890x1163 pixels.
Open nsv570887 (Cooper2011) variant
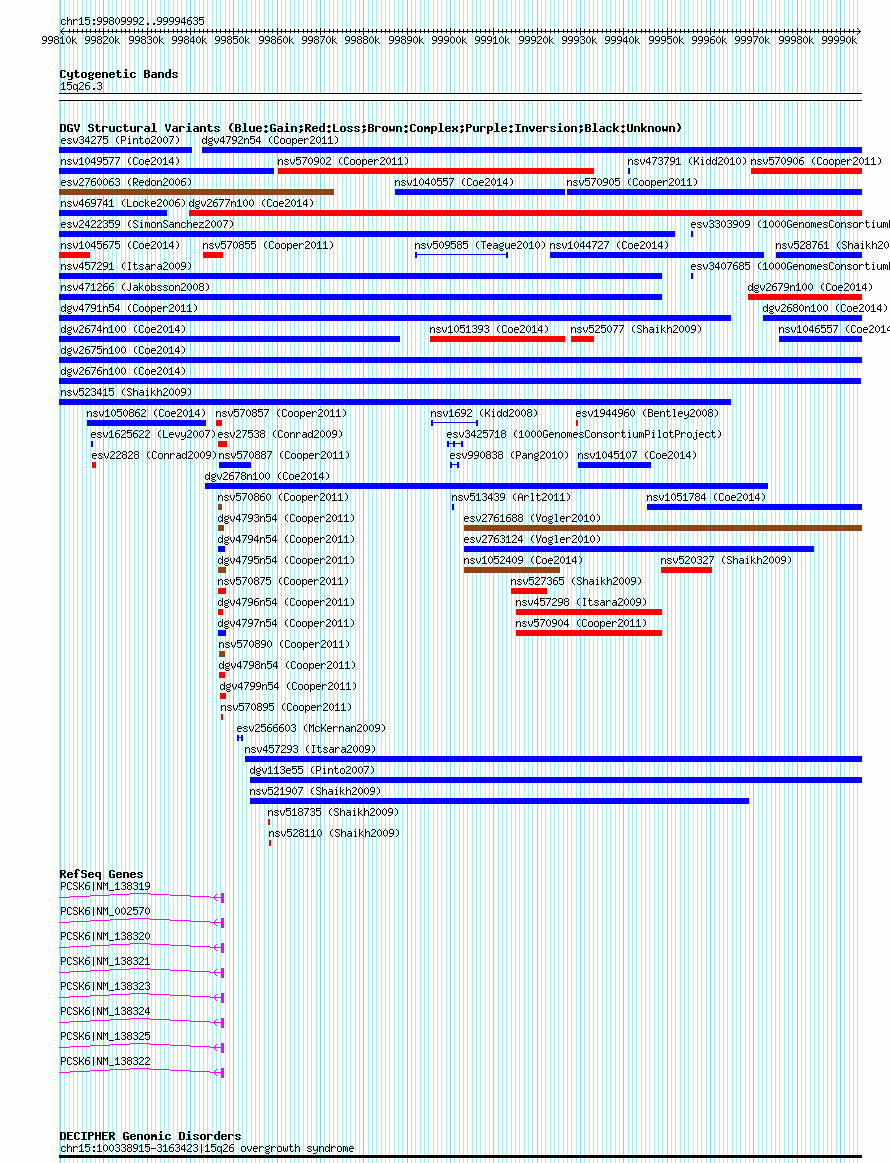[284, 455]
